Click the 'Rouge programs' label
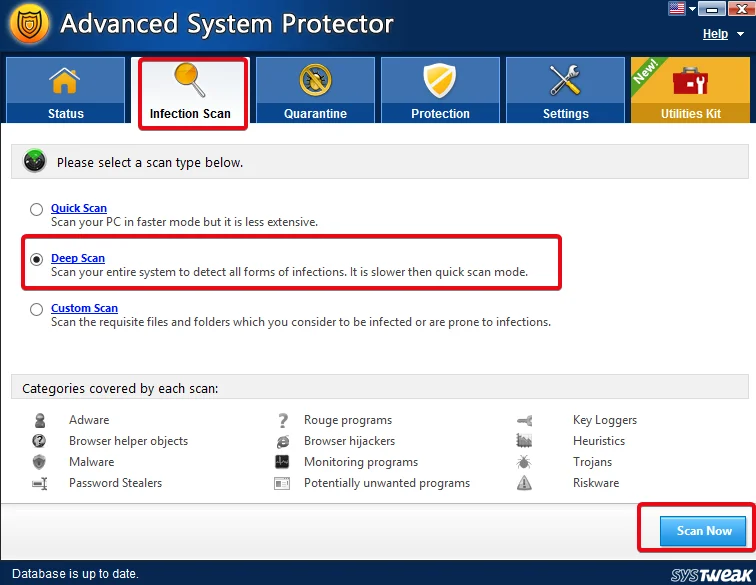756x585 pixels. pyautogui.click(x=348, y=421)
